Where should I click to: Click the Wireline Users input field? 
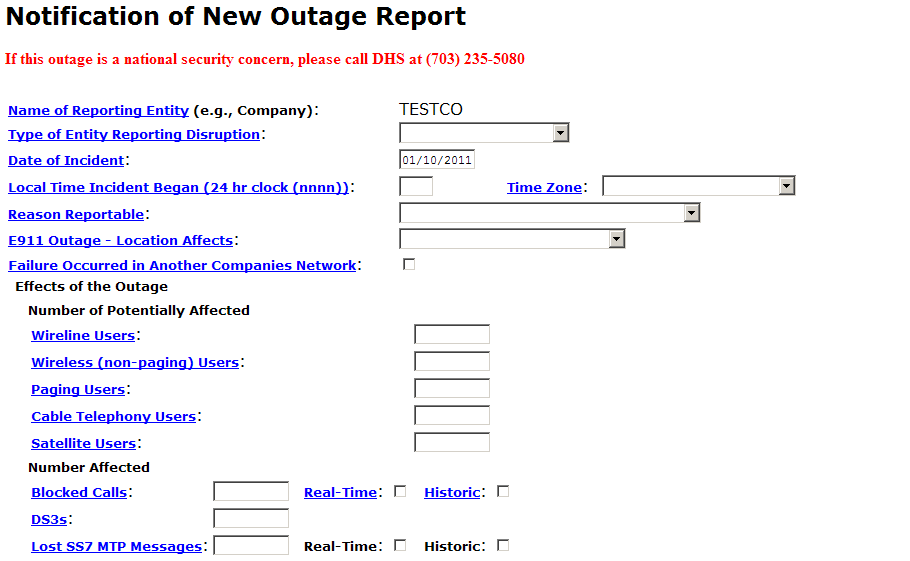(x=452, y=334)
